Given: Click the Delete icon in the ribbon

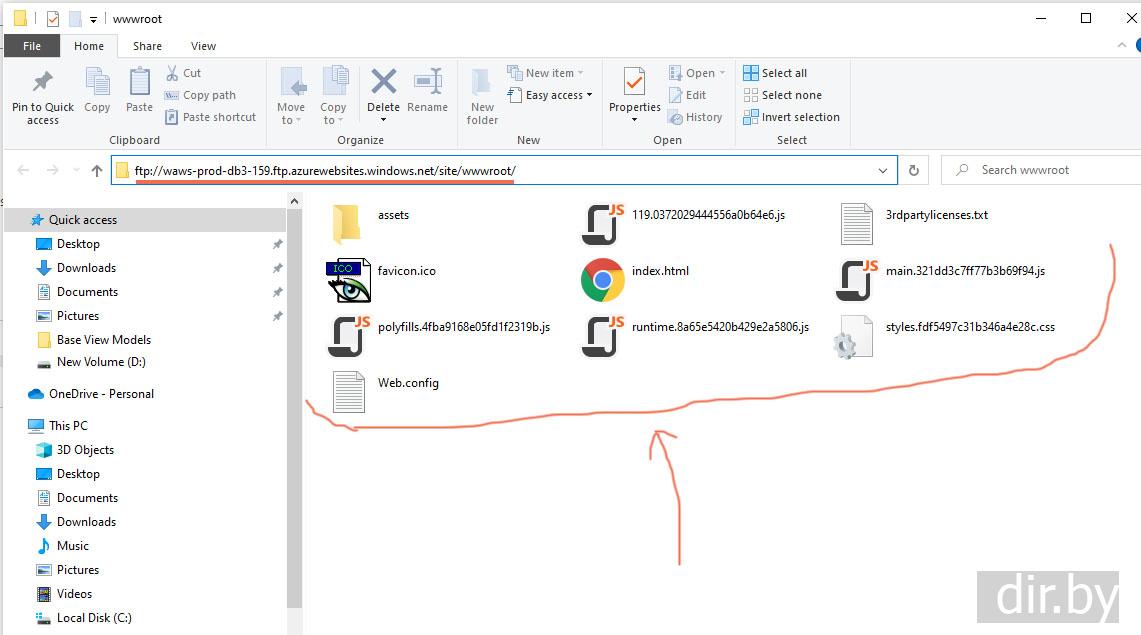Looking at the screenshot, I should point(383,83).
